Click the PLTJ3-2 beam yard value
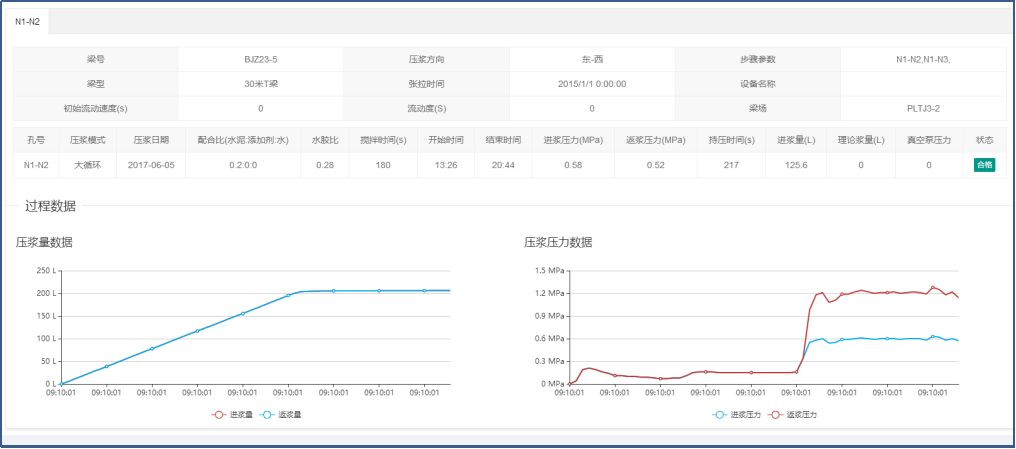This screenshot has width=1016, height=449. [x=923, y=108]
